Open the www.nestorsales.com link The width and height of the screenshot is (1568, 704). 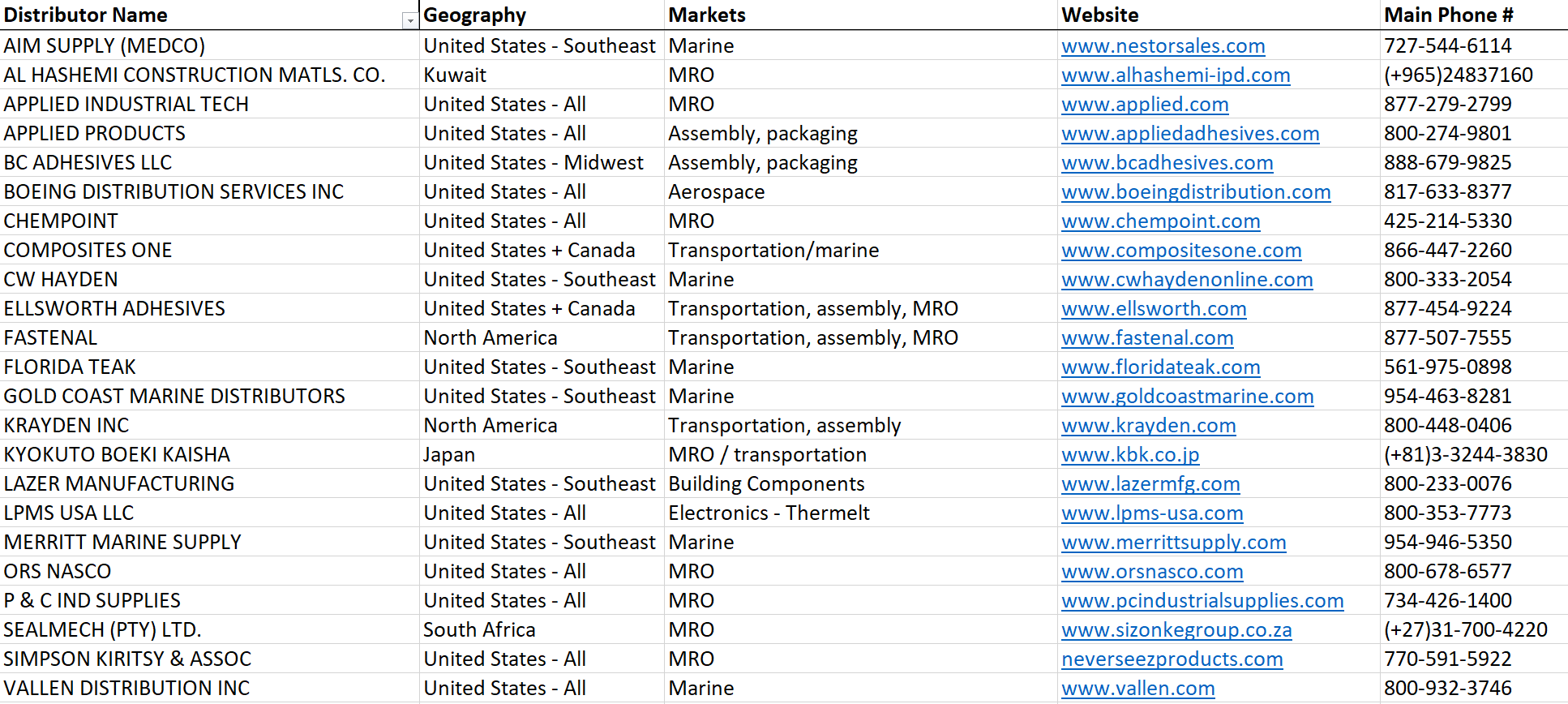click(x=1163, y=46)
